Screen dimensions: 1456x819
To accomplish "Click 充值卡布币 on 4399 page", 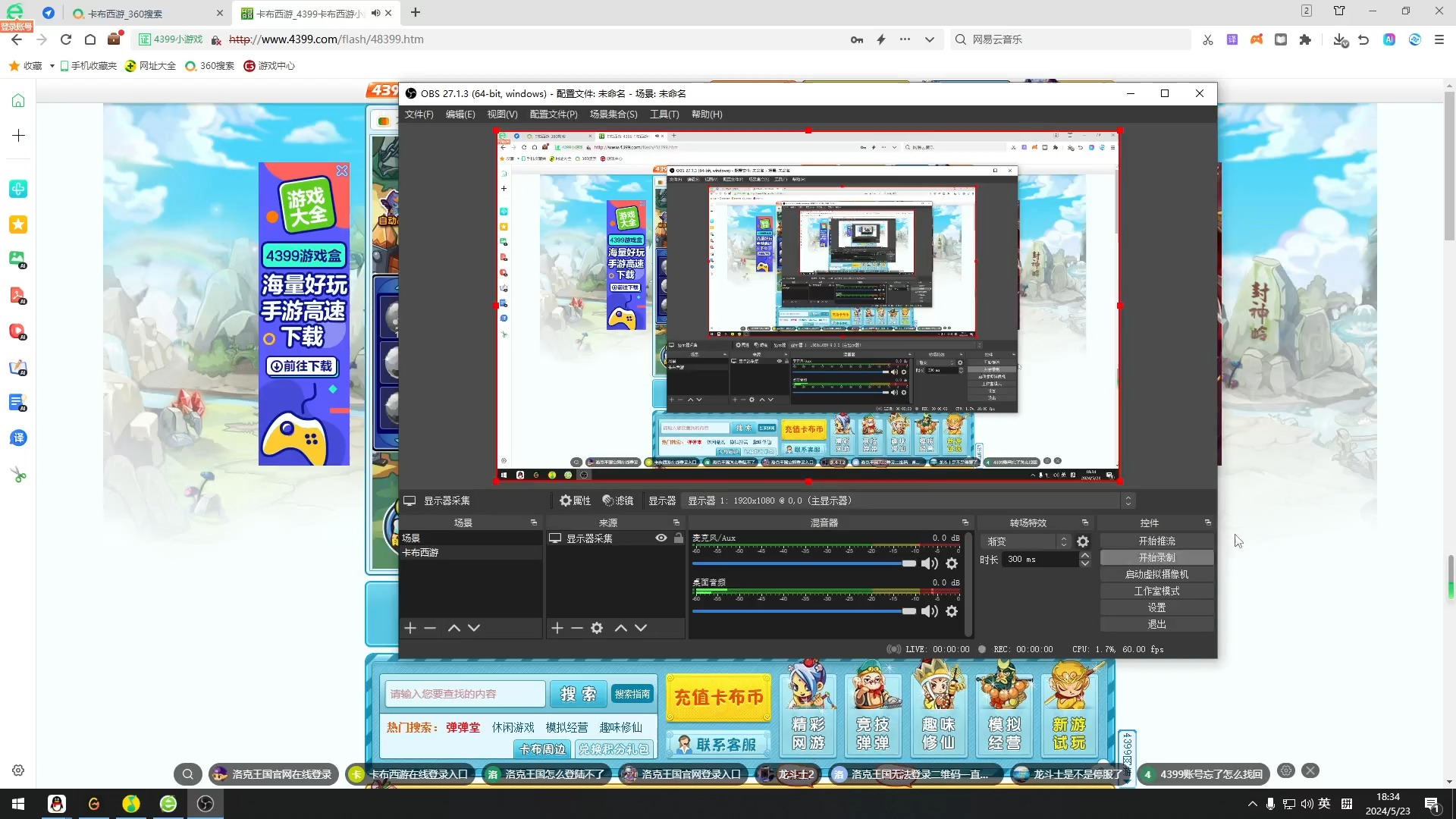I will pyautogui.click(x=718, y=697).
